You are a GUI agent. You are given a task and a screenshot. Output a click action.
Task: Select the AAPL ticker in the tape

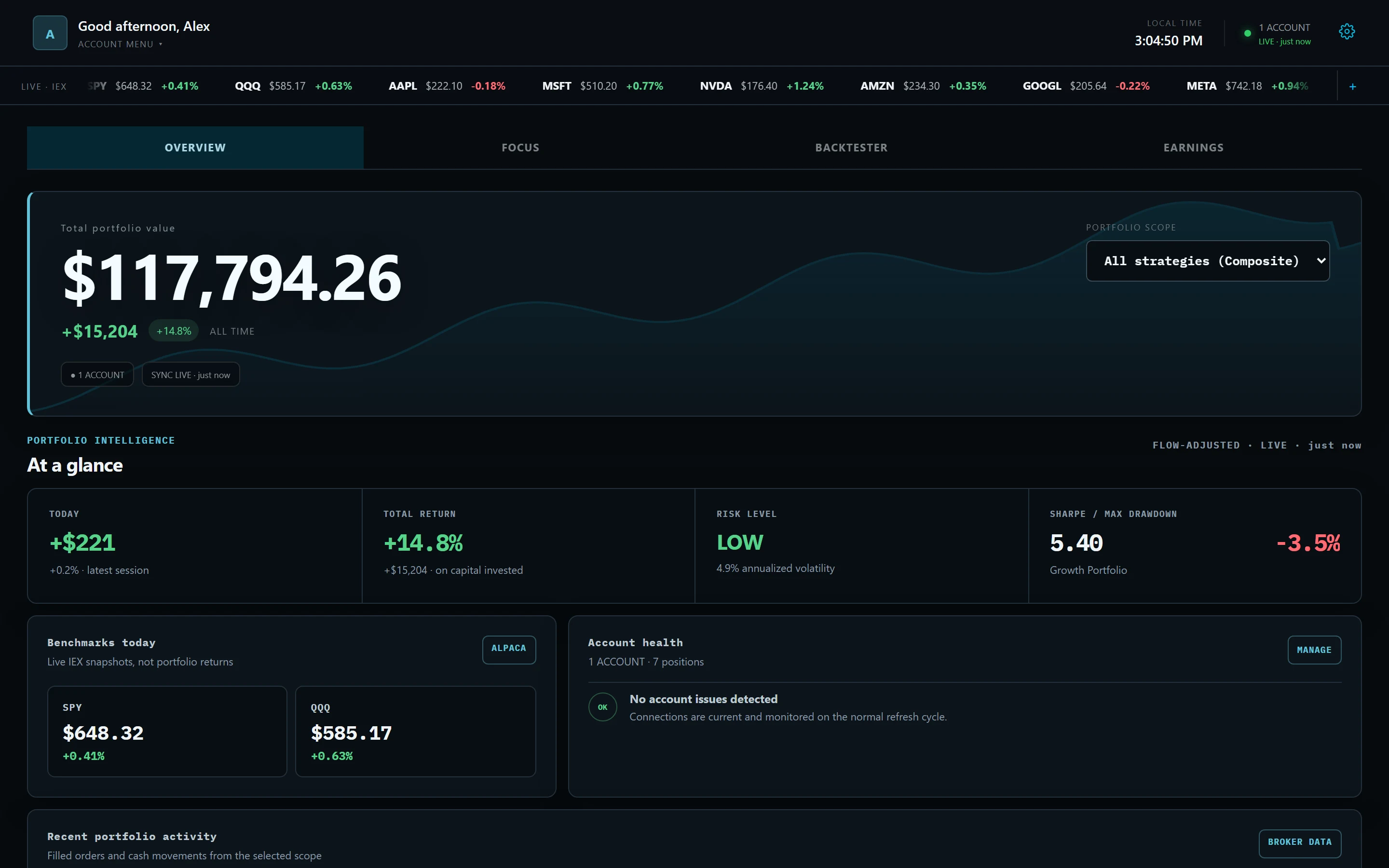447,86
